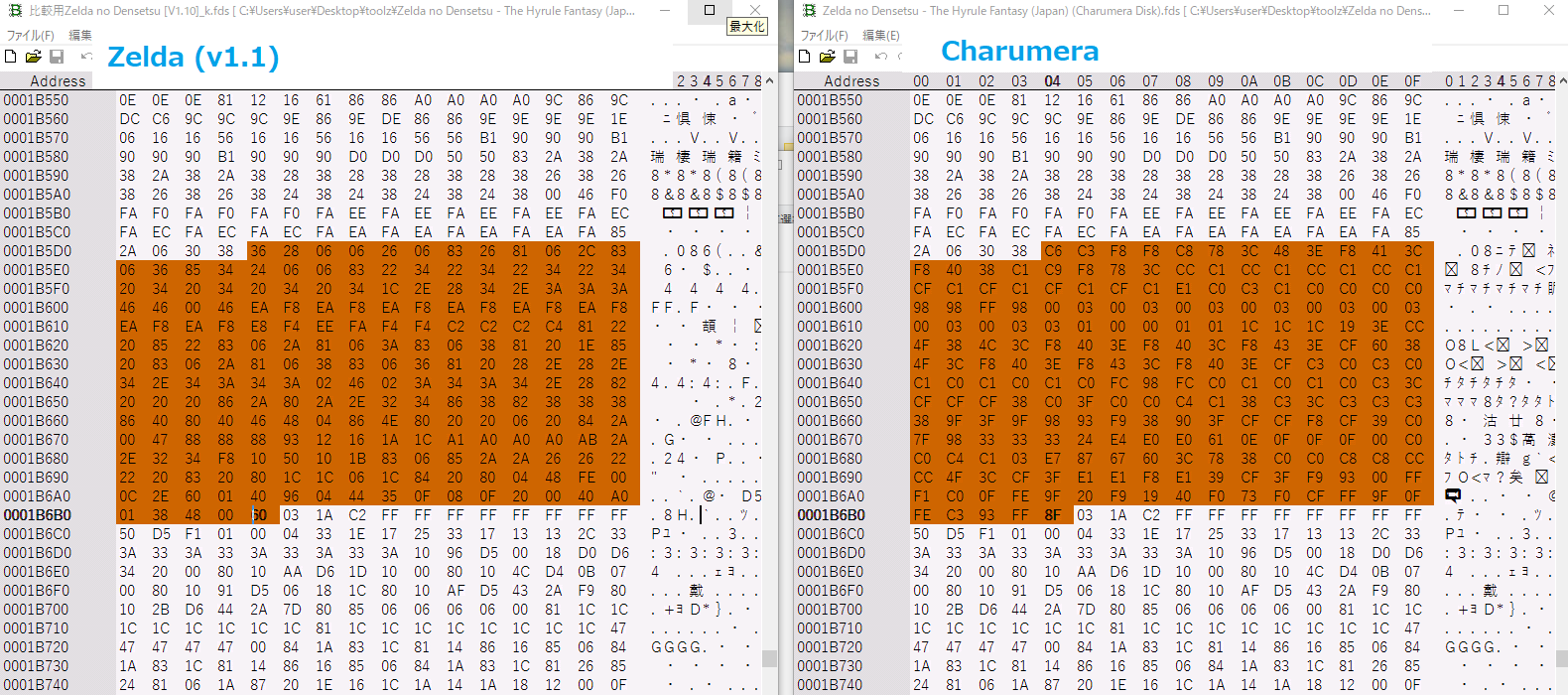Image resolution: width=1568 pixels, height=695 pixels.
Task: Click column header 03 in Charumera Disk window
Action: 1019,81
